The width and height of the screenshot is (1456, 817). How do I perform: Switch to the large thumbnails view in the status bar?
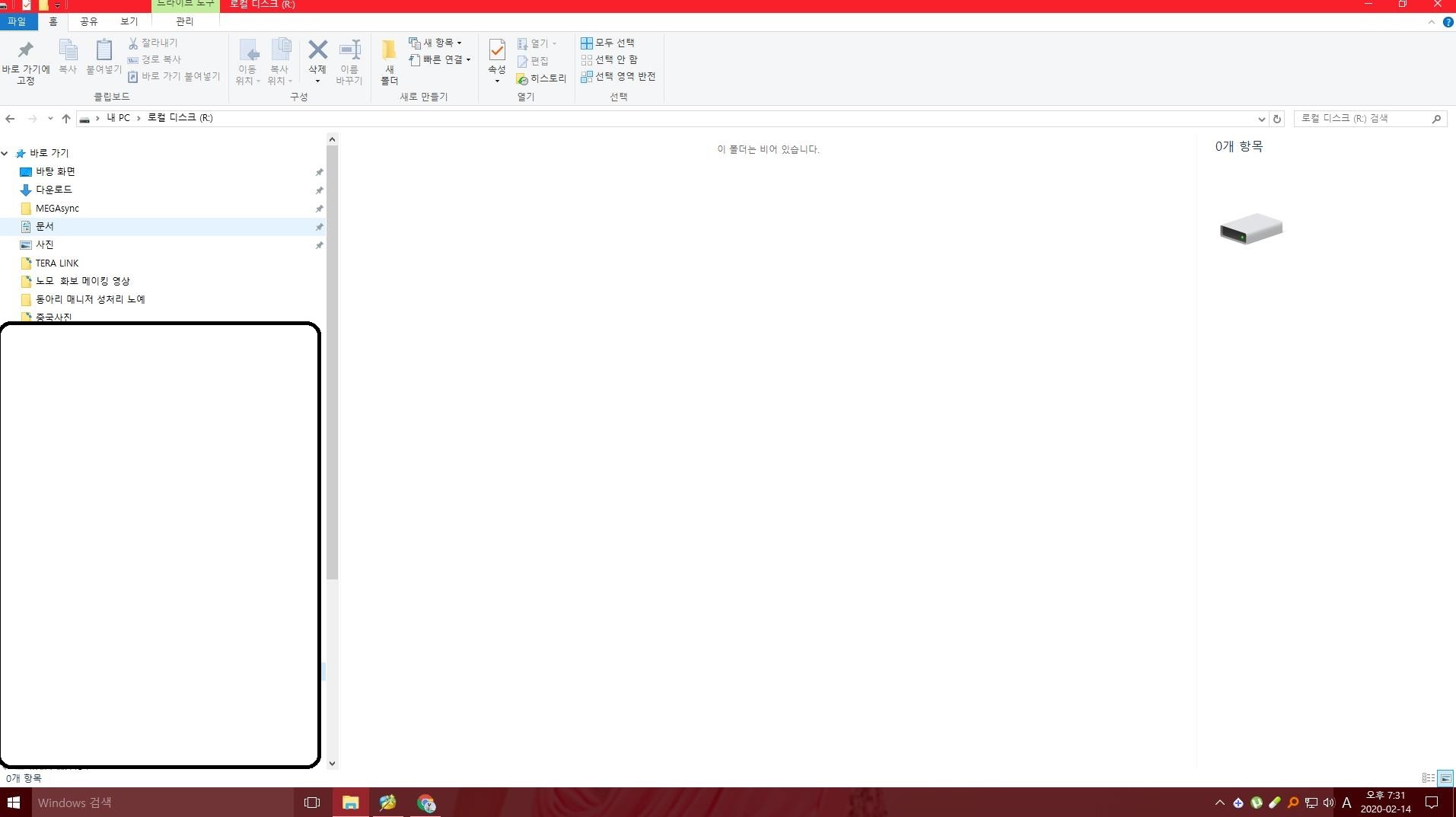pyautogui.click(x=1445, y=778)
